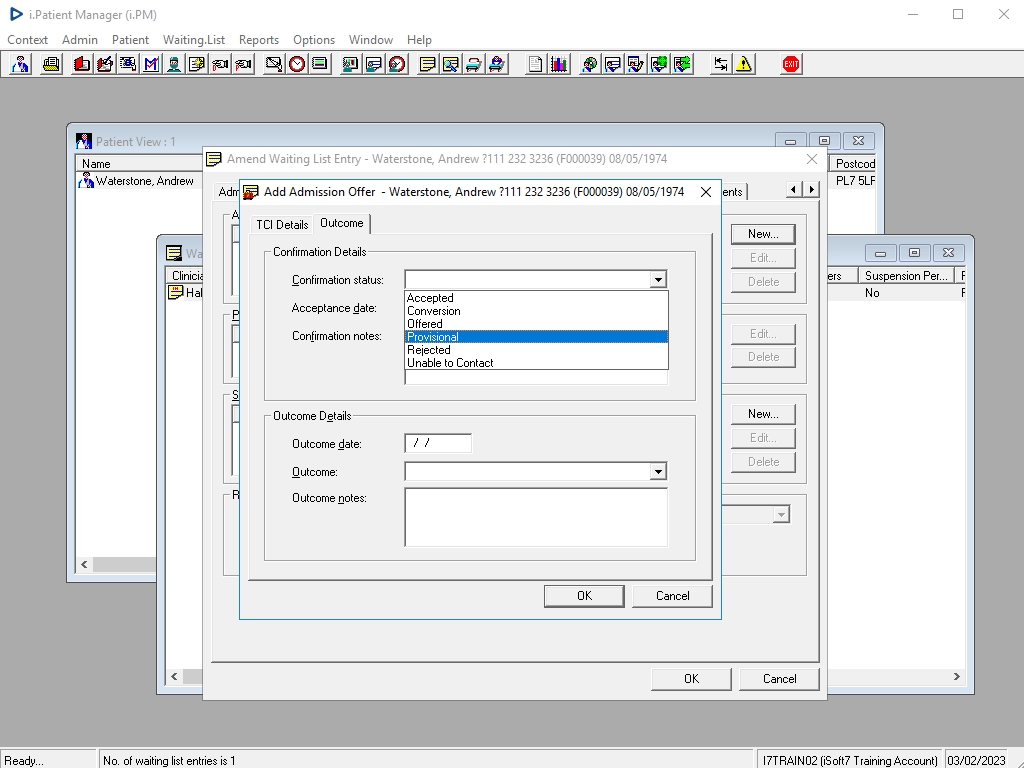This screenshot has height=768, width=1024.
Task: Open the Reports menu
Action: [259, 40]
